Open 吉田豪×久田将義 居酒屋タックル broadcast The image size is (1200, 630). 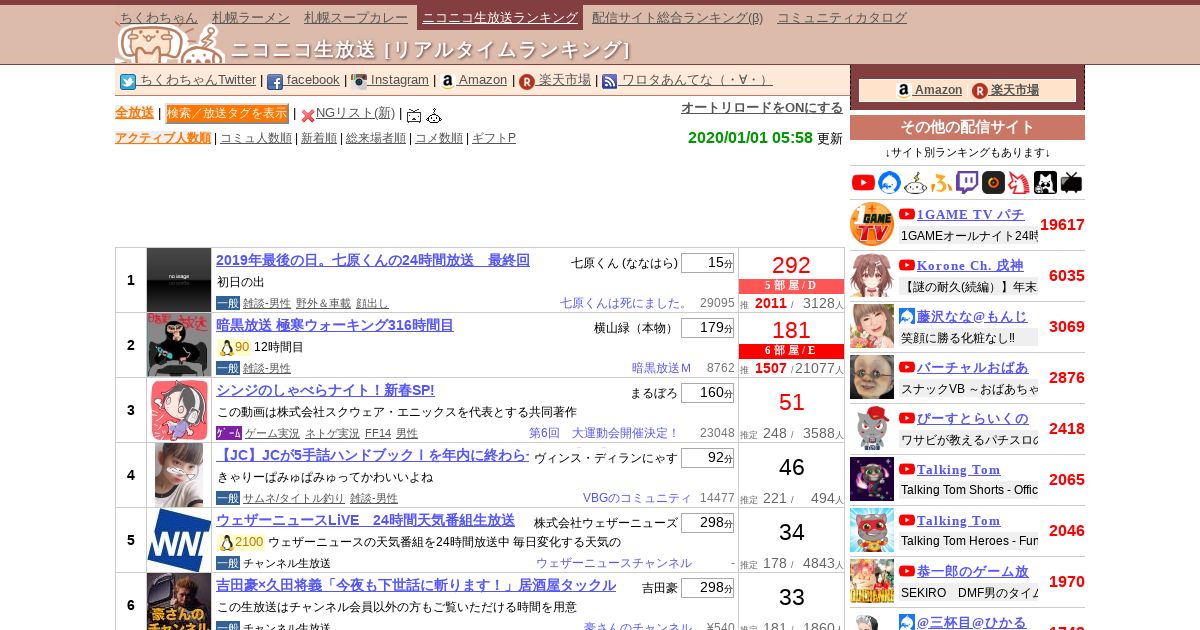(x=416, y=585)
